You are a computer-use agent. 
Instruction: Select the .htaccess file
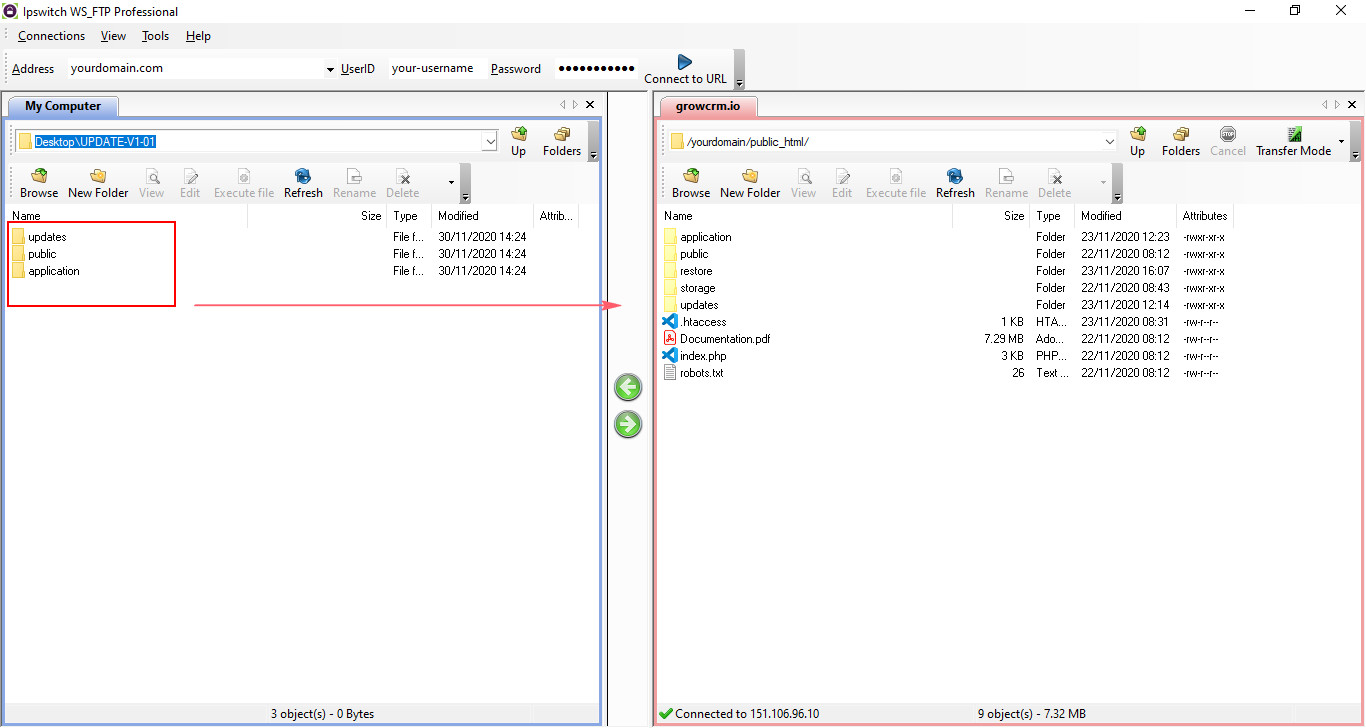coord(694,322)
